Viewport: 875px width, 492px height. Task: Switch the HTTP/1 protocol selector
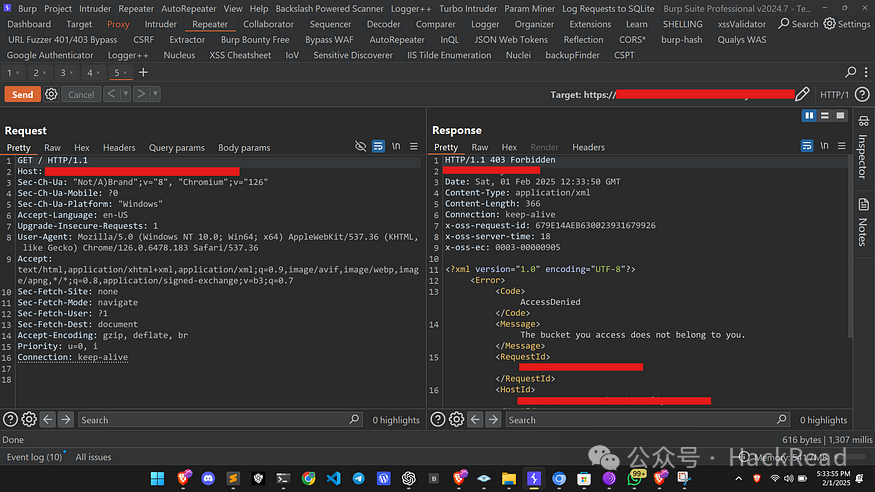[834, 95]
